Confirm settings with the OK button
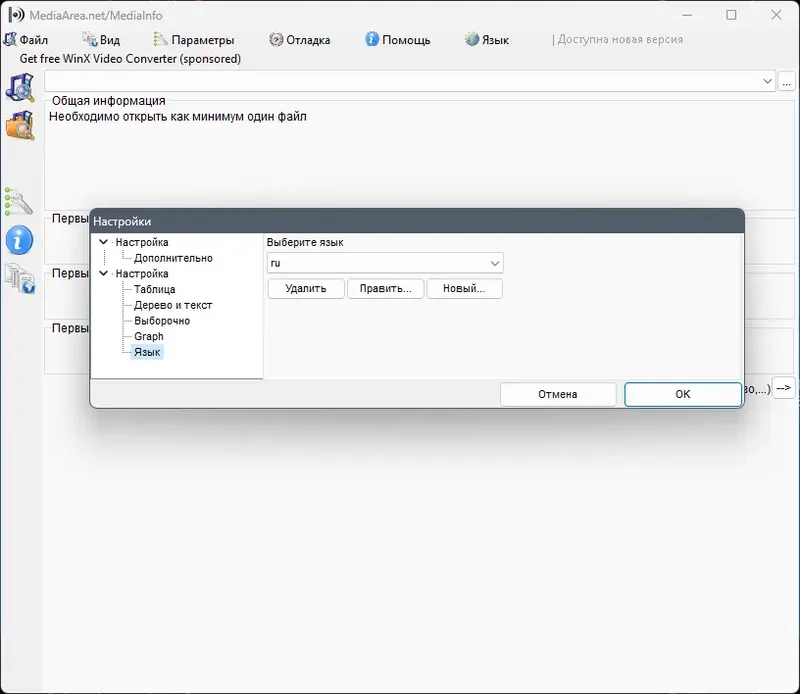The width and height of the screenshot is (800, 694). pos(683,394)
